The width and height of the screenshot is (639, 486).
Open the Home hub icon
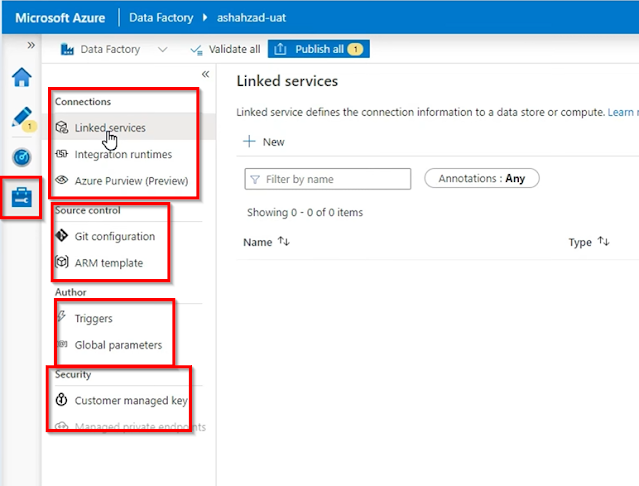(x=22, y=77)
